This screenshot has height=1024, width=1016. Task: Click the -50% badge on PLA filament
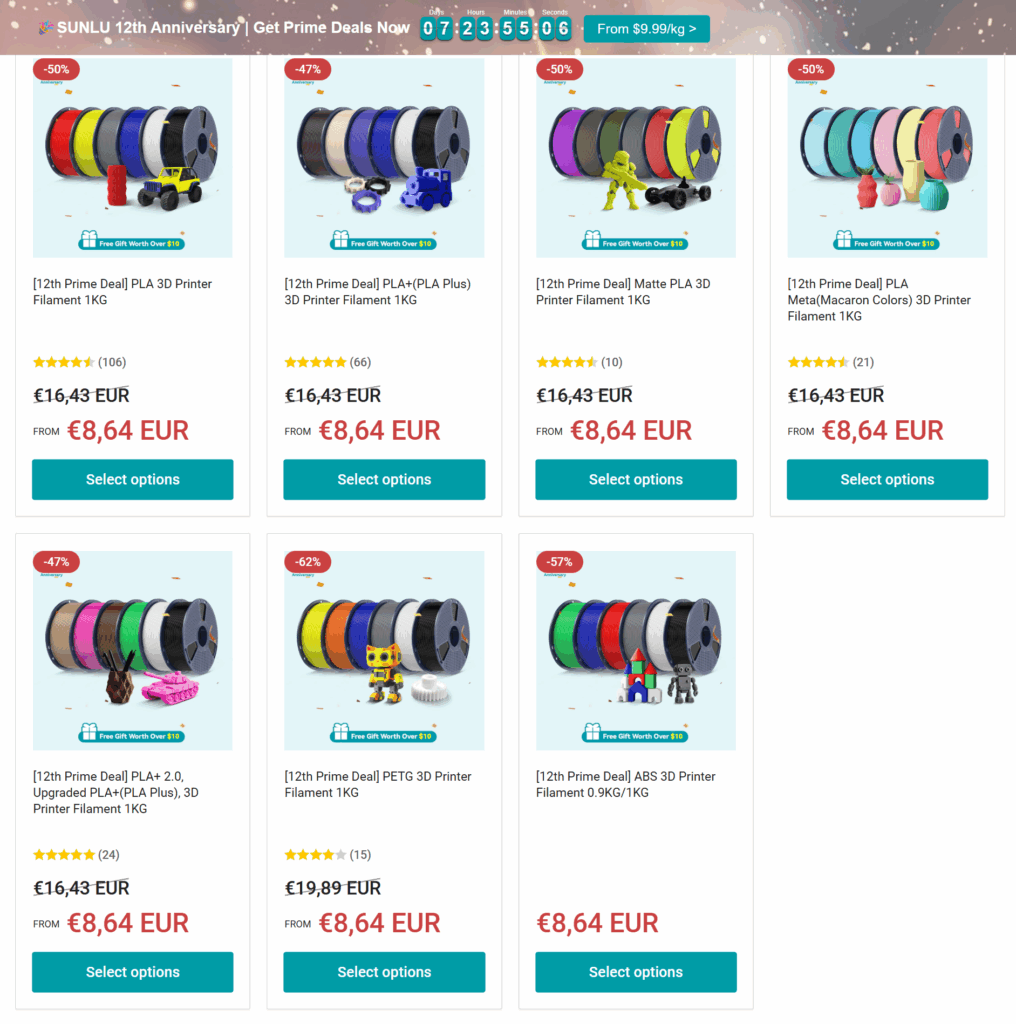pos(56,69)
